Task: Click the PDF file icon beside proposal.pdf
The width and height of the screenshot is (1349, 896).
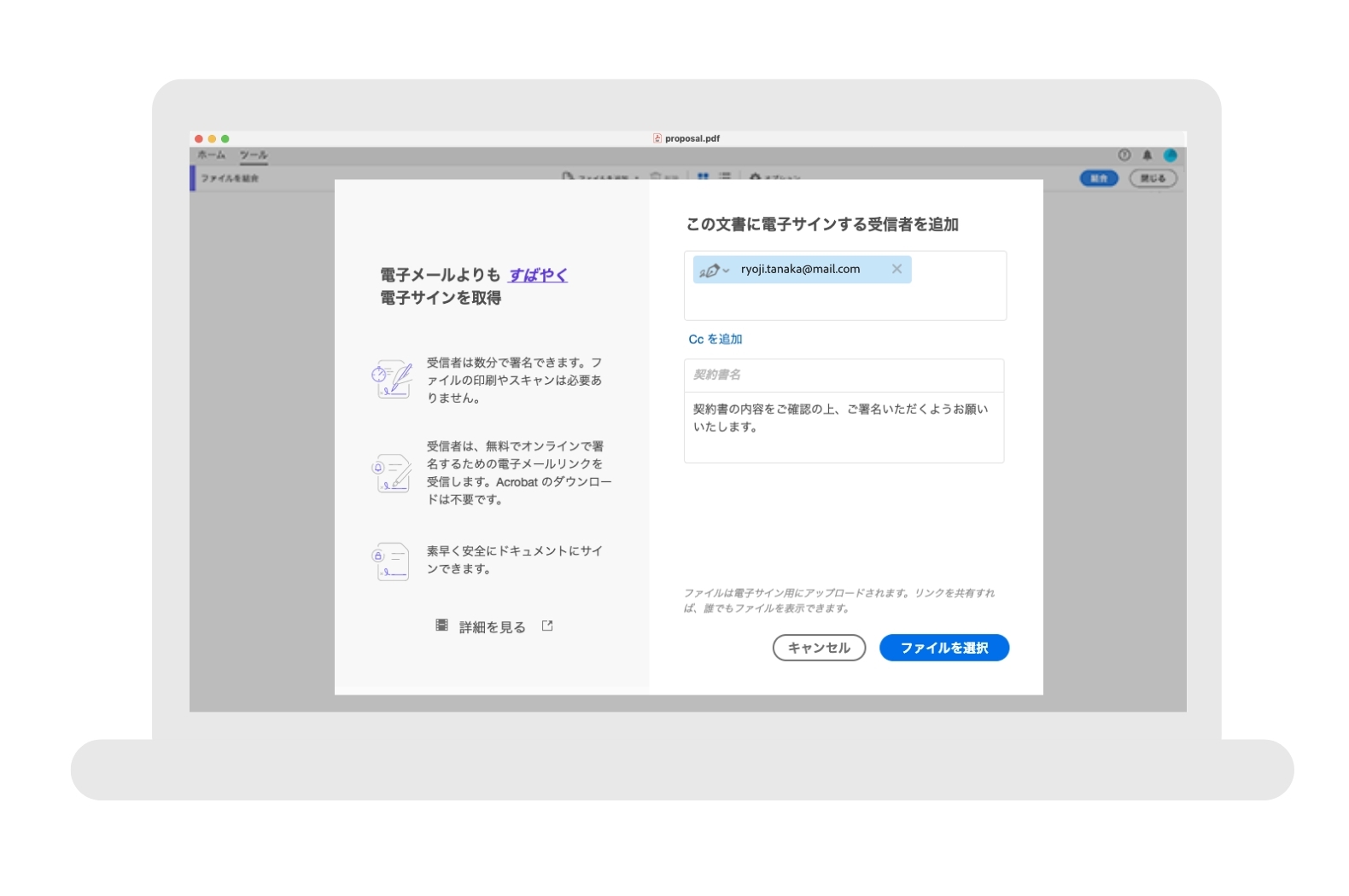Action: [657, 138]
